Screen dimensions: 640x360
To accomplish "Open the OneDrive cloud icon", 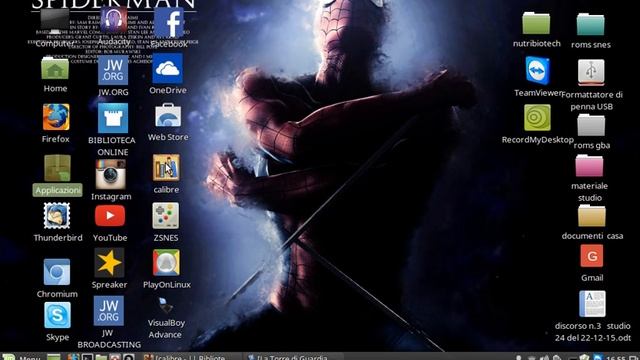I will click(x=167, y=69).
